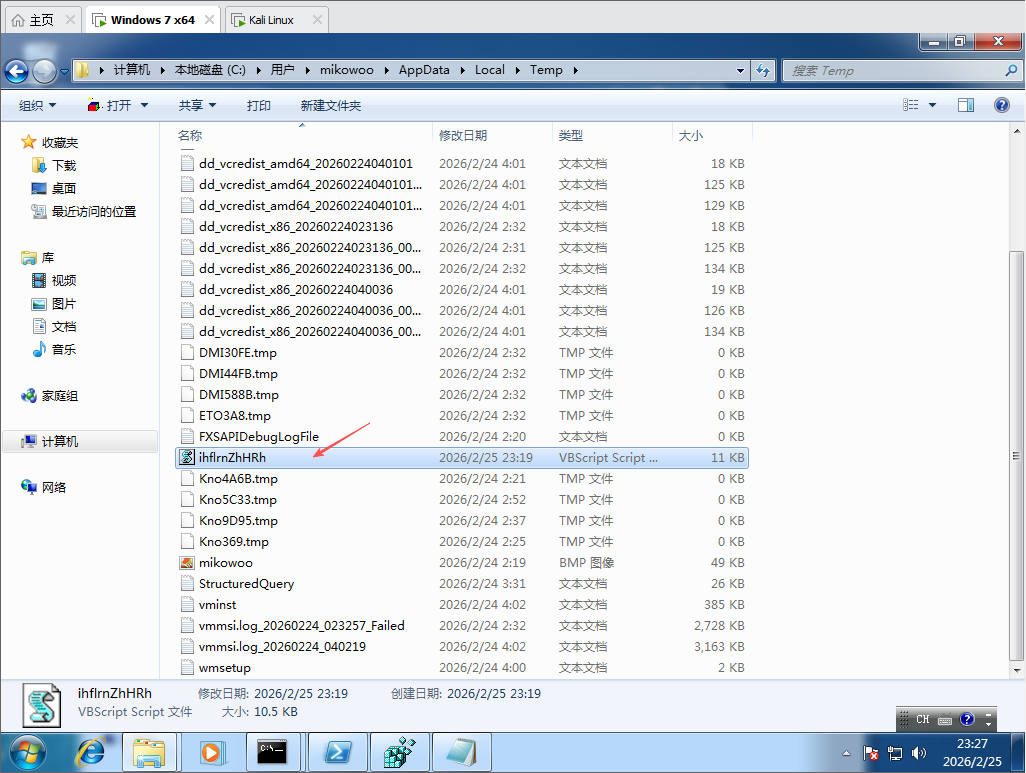1026x773 pixels.
Task: Open the 音乐 library
Action: (54, 350)
